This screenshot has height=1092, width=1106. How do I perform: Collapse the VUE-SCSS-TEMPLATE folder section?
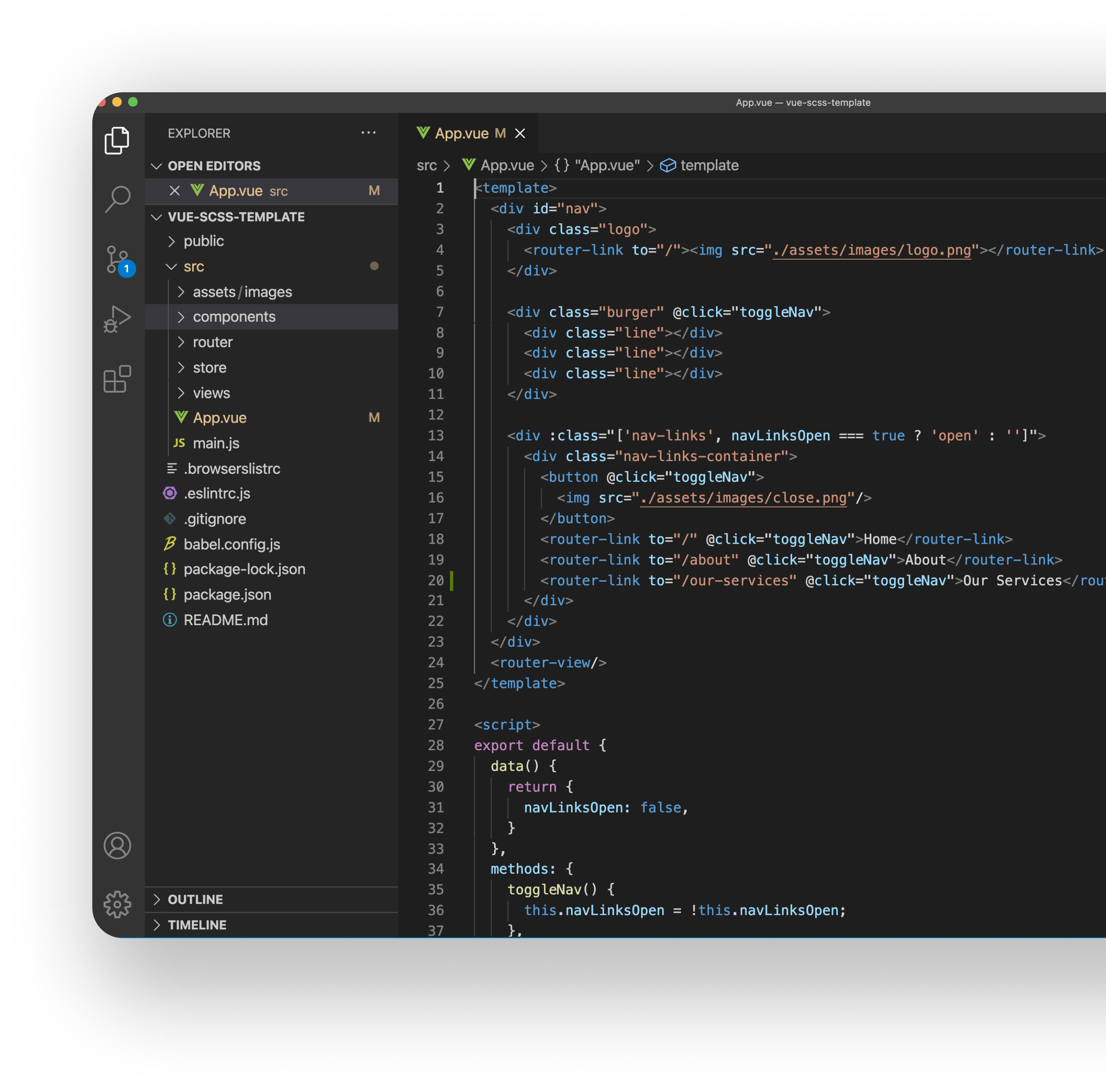click(x=272, y=217)
